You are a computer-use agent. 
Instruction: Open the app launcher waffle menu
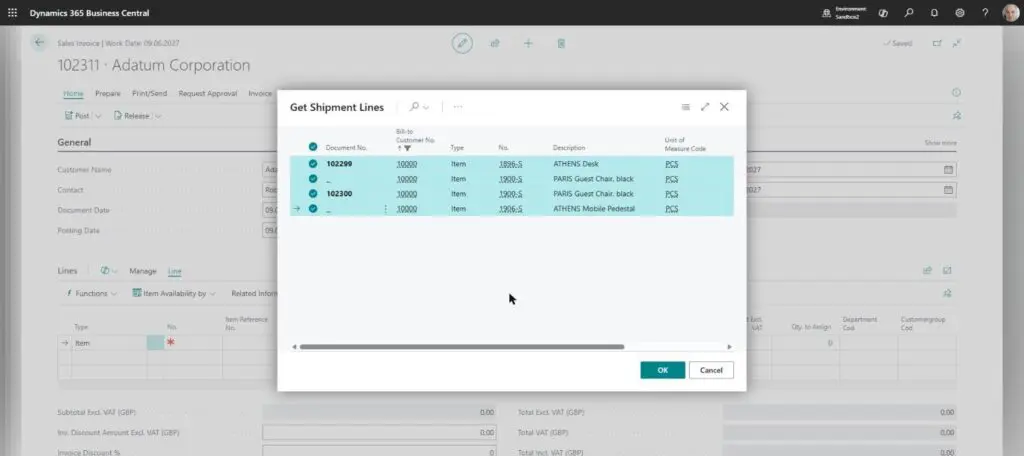tap(12, 12)
